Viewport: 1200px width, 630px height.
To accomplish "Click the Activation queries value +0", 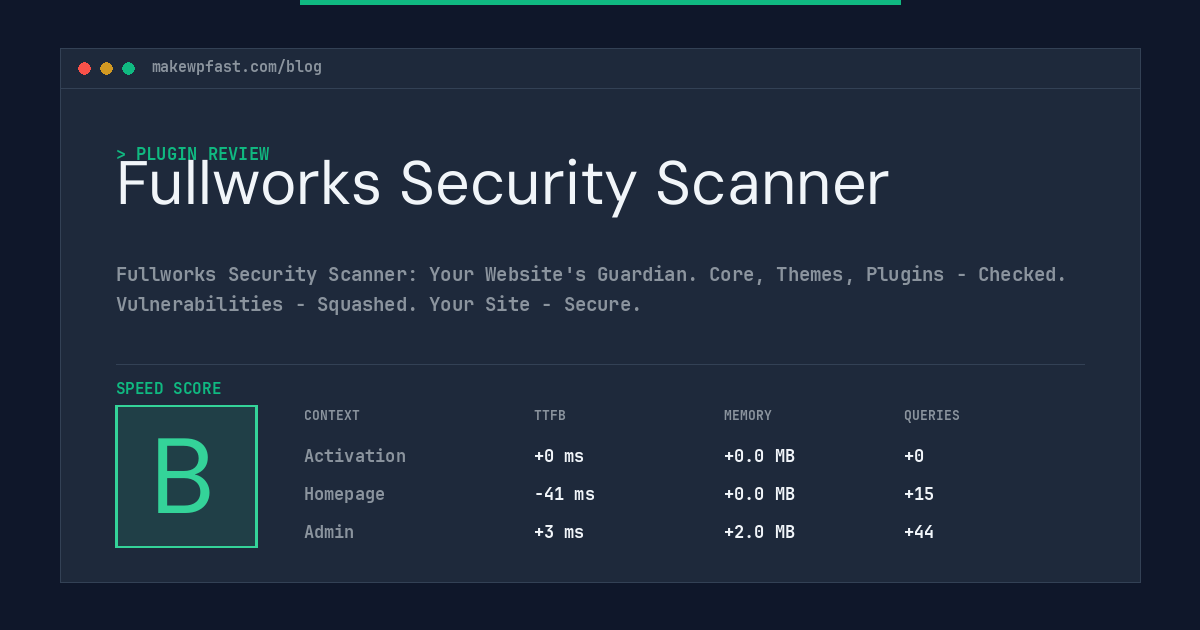I will [914, 456].
